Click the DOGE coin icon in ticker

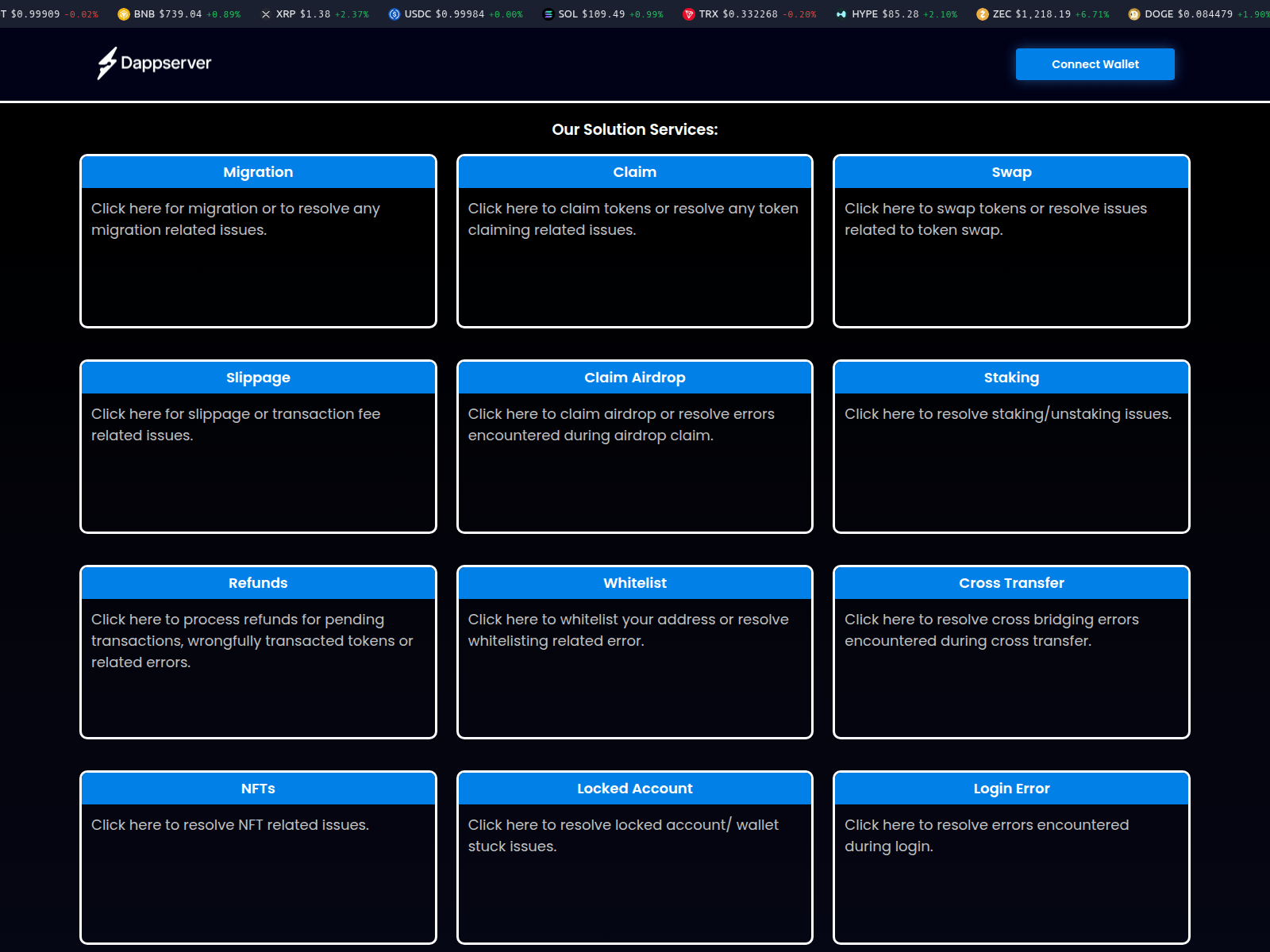tap(1134, 14)
